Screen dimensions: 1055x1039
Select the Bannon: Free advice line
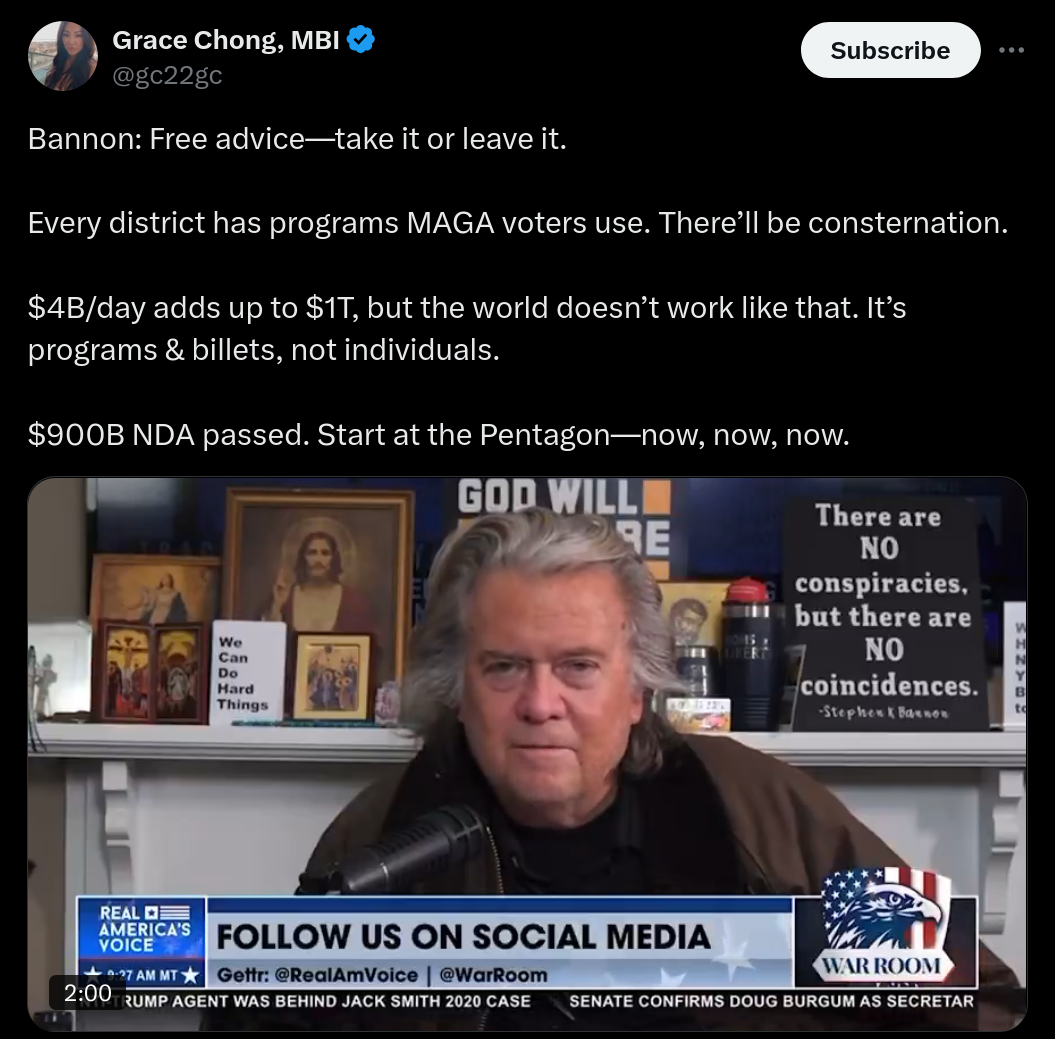[x=297, y=139]
